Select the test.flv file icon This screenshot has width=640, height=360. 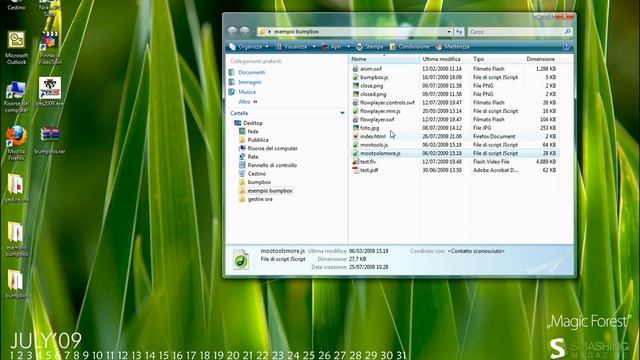356,162
